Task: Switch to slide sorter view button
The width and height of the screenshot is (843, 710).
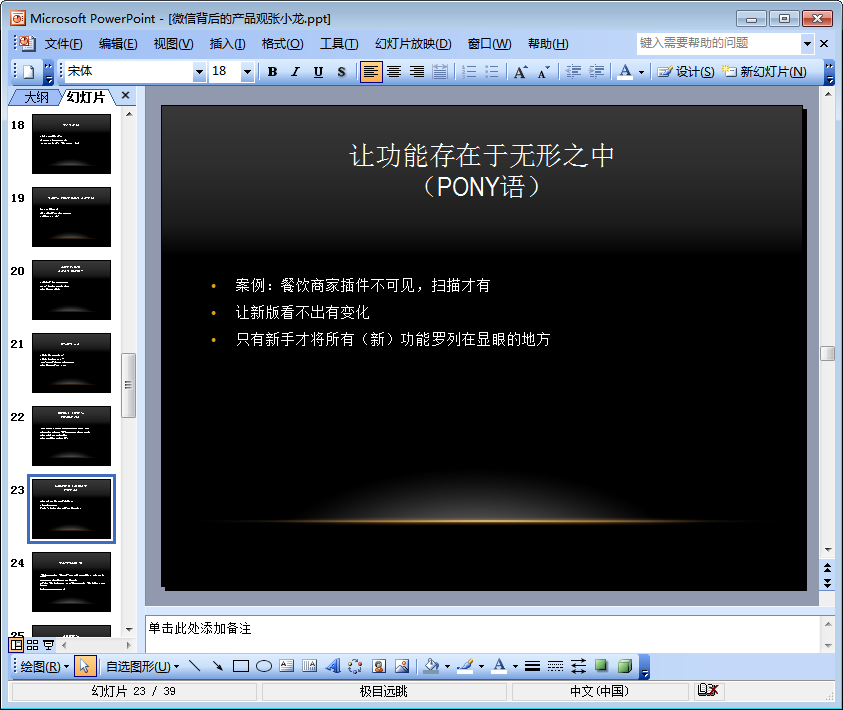Action: 32,645
